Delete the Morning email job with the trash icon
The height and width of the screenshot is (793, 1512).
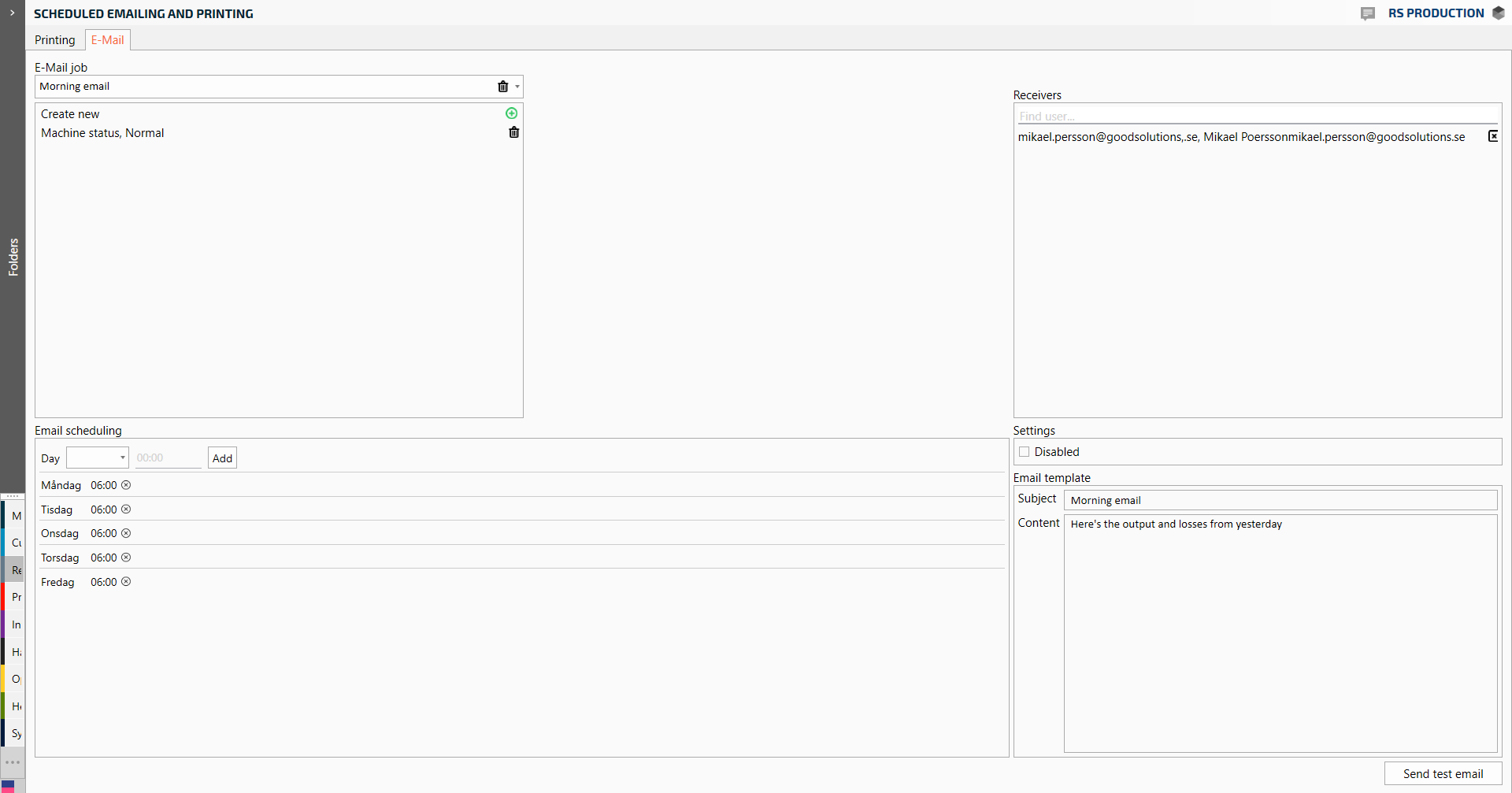click(x=502, y=87)
